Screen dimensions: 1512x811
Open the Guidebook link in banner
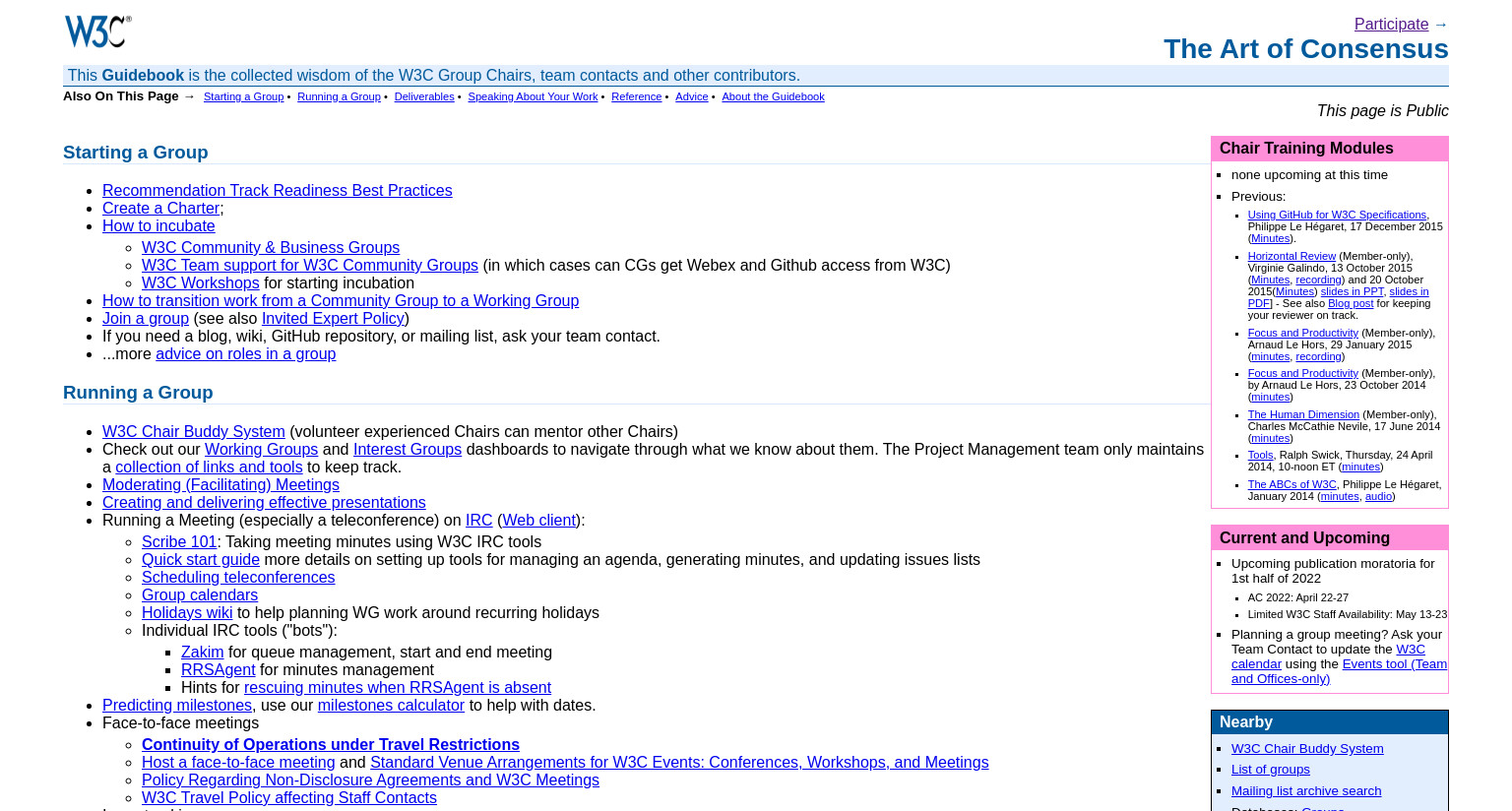click(x=143, y=76)
